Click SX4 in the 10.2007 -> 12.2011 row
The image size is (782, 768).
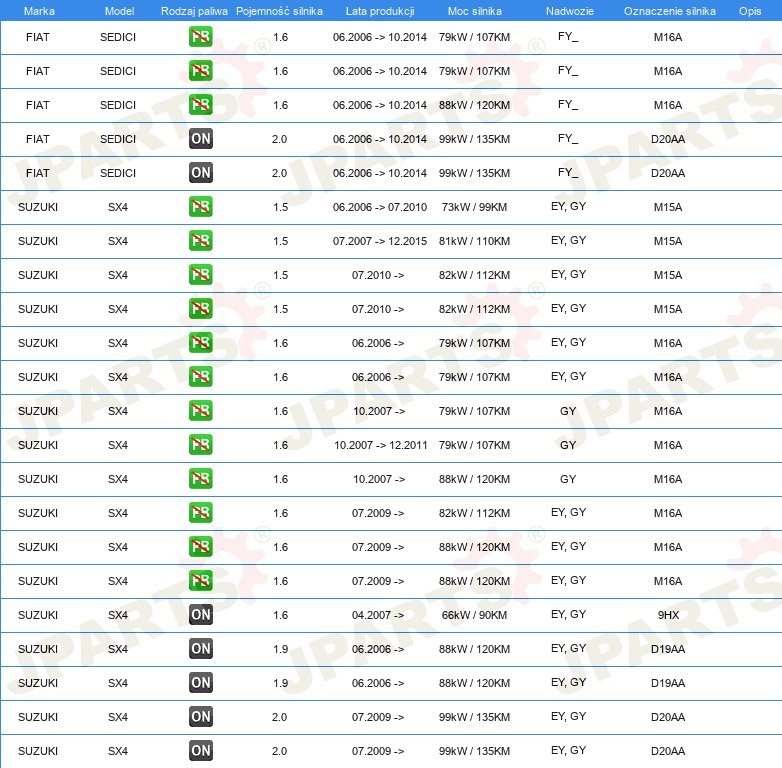118,445
